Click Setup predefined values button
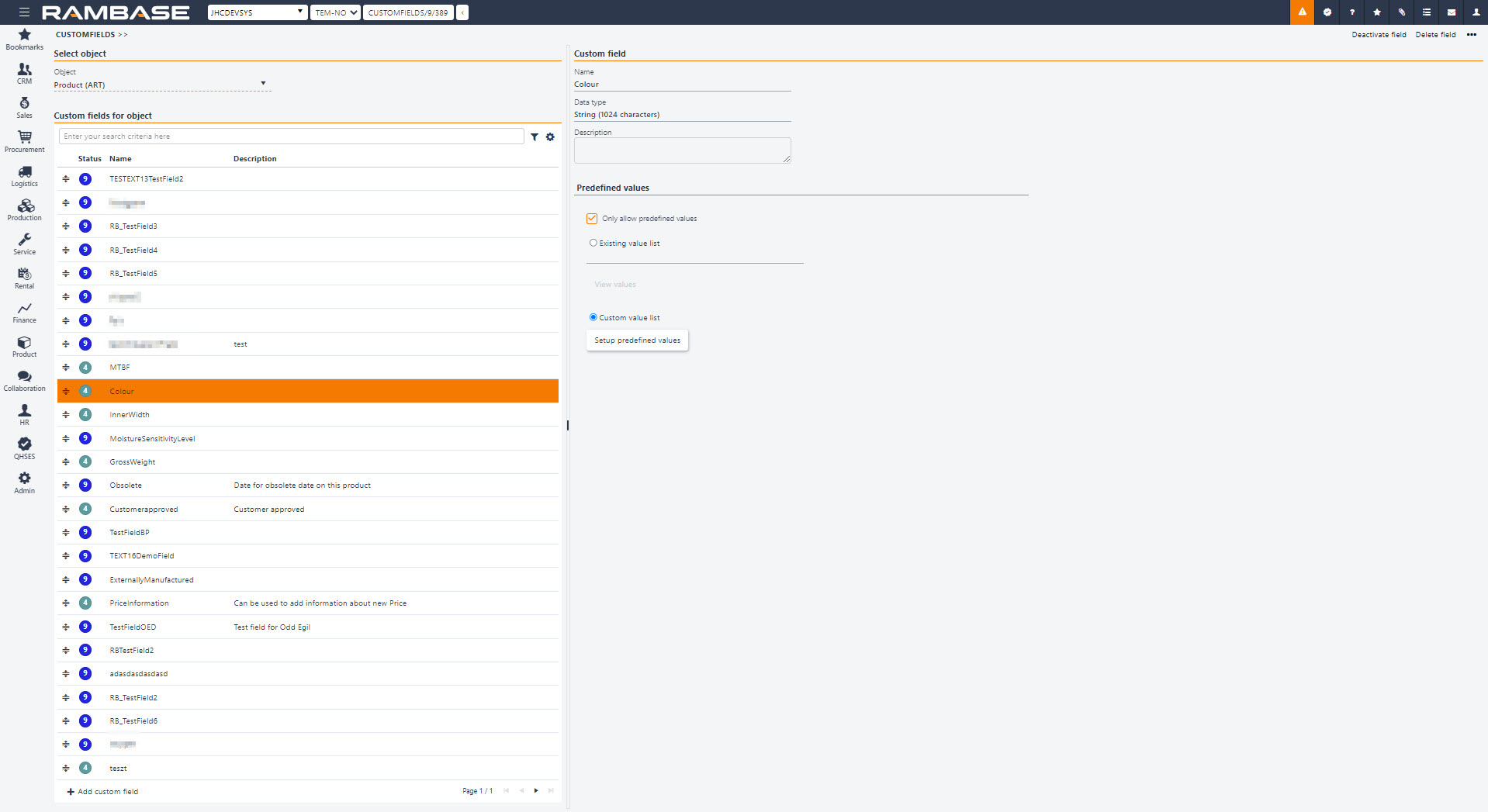 [x=637, y=340]
